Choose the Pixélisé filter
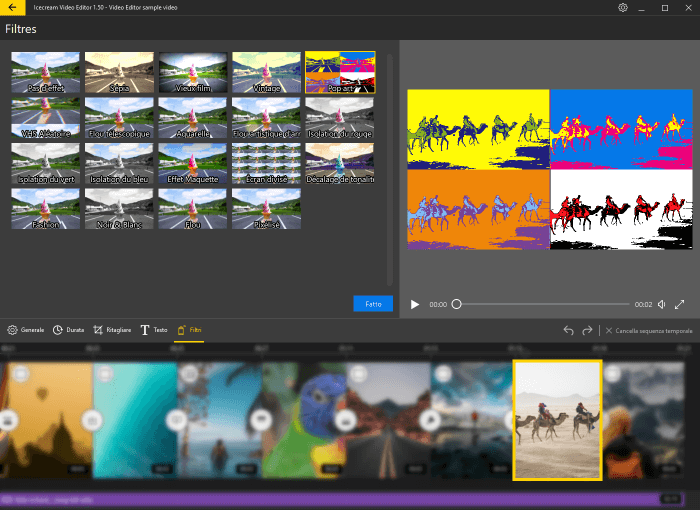 point(267,209)
